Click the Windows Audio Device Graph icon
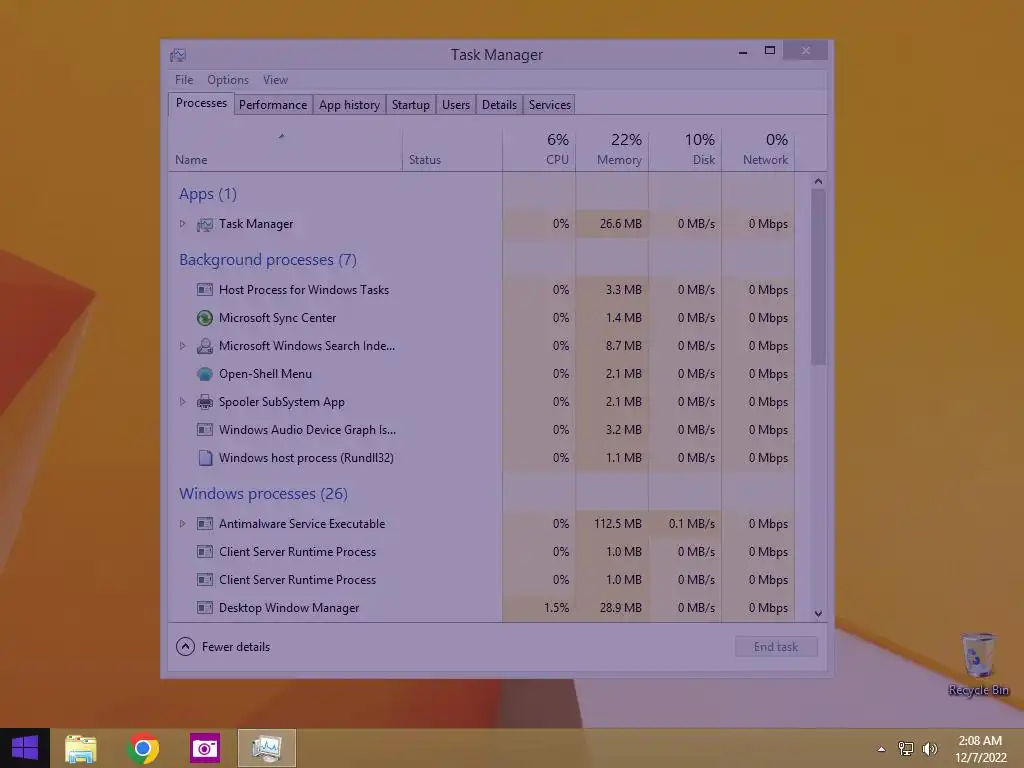This screenshot has height=768, width=1024. tap(205, 430)
